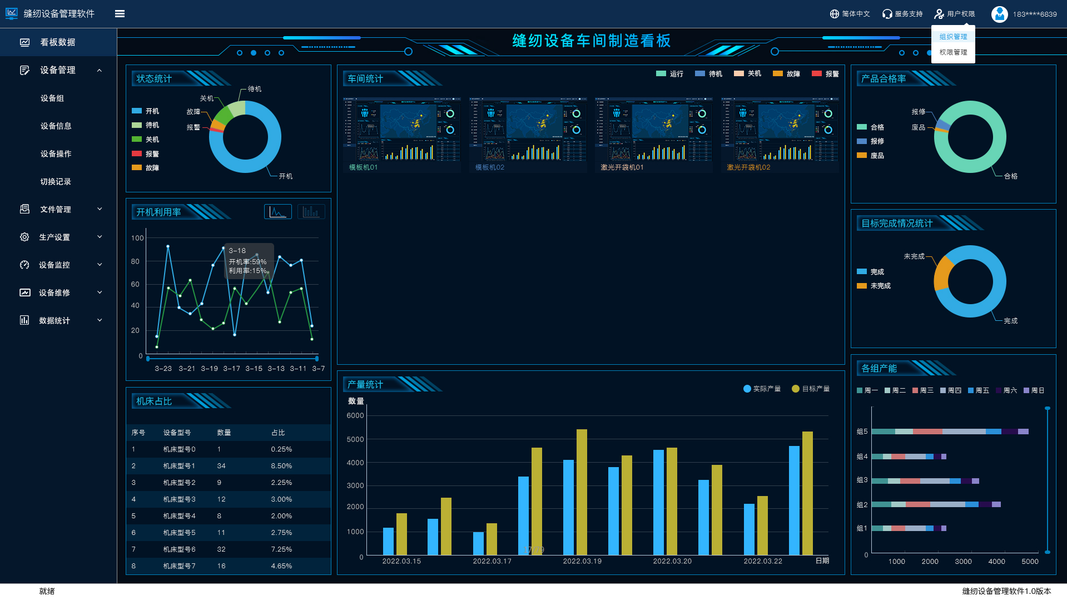Open the user avatar profile picture

click(x=999, y=14)
